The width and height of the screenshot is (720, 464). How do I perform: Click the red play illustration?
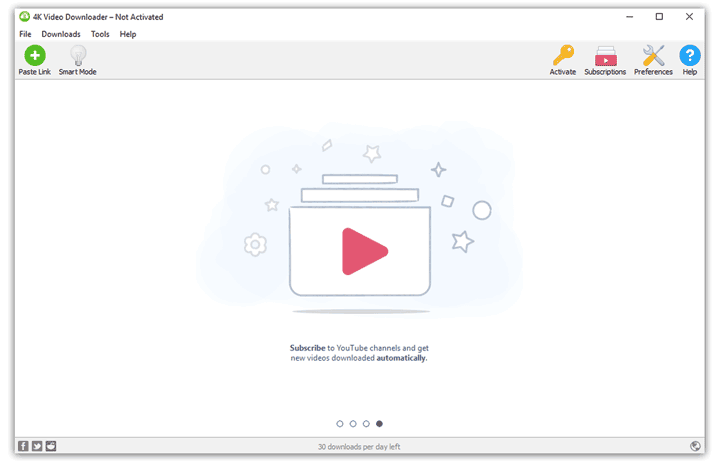point(365,251)
